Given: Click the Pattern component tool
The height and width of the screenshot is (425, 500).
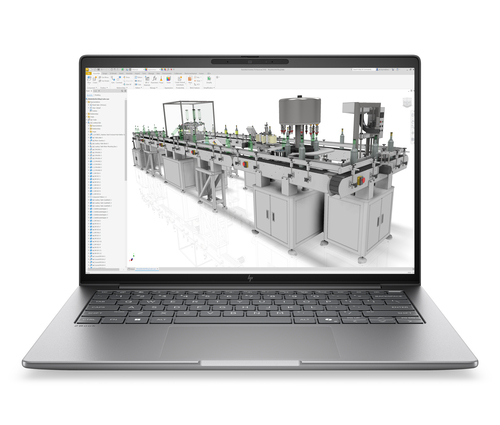Looking at the screenshot, I should coord(138,77).
